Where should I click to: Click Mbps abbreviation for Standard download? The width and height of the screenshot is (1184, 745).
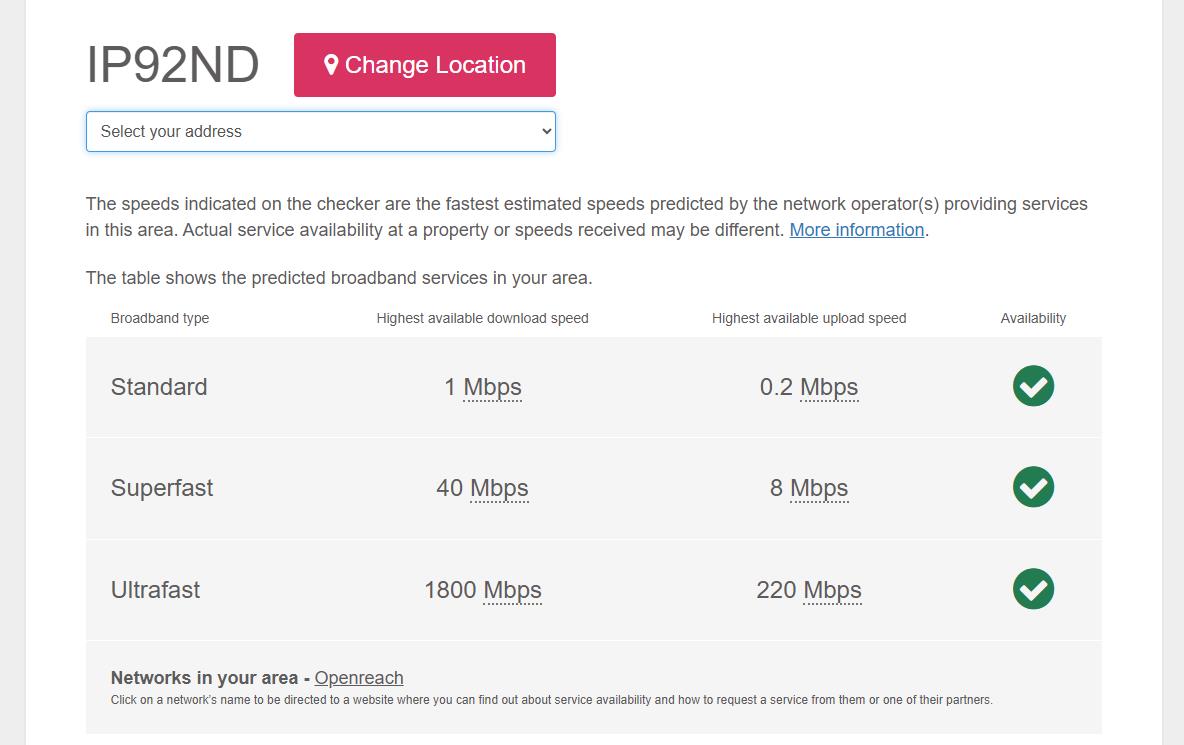pyautogui.click(x=492, y=387)
